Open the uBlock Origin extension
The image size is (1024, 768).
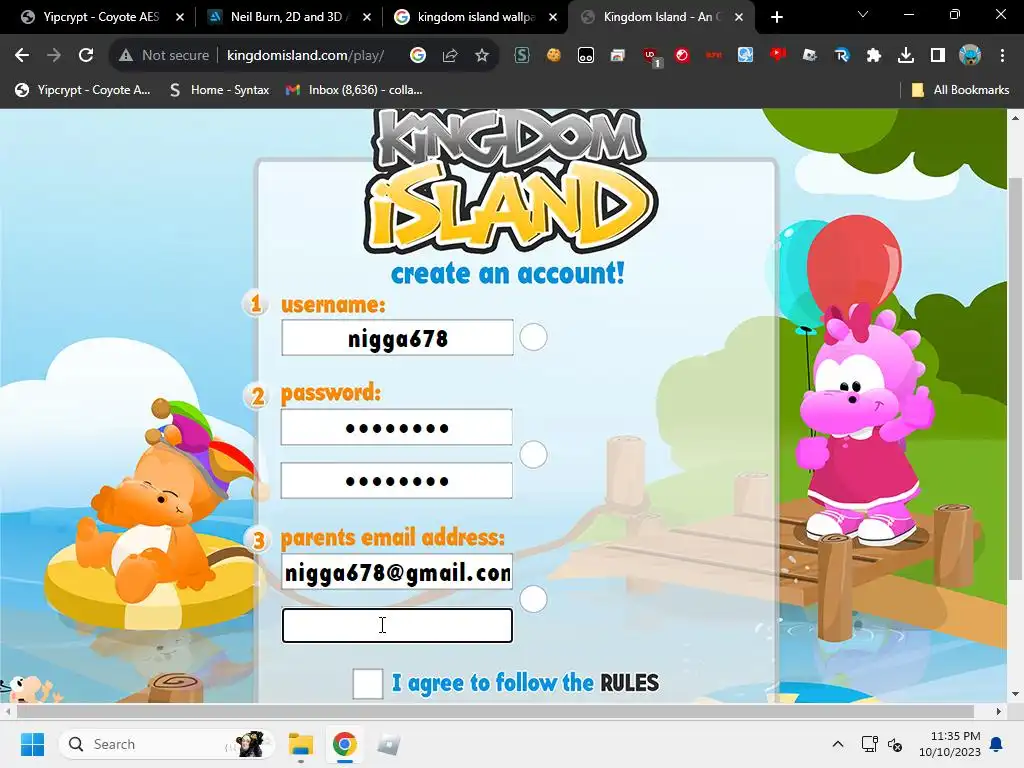tap(650, 57)
